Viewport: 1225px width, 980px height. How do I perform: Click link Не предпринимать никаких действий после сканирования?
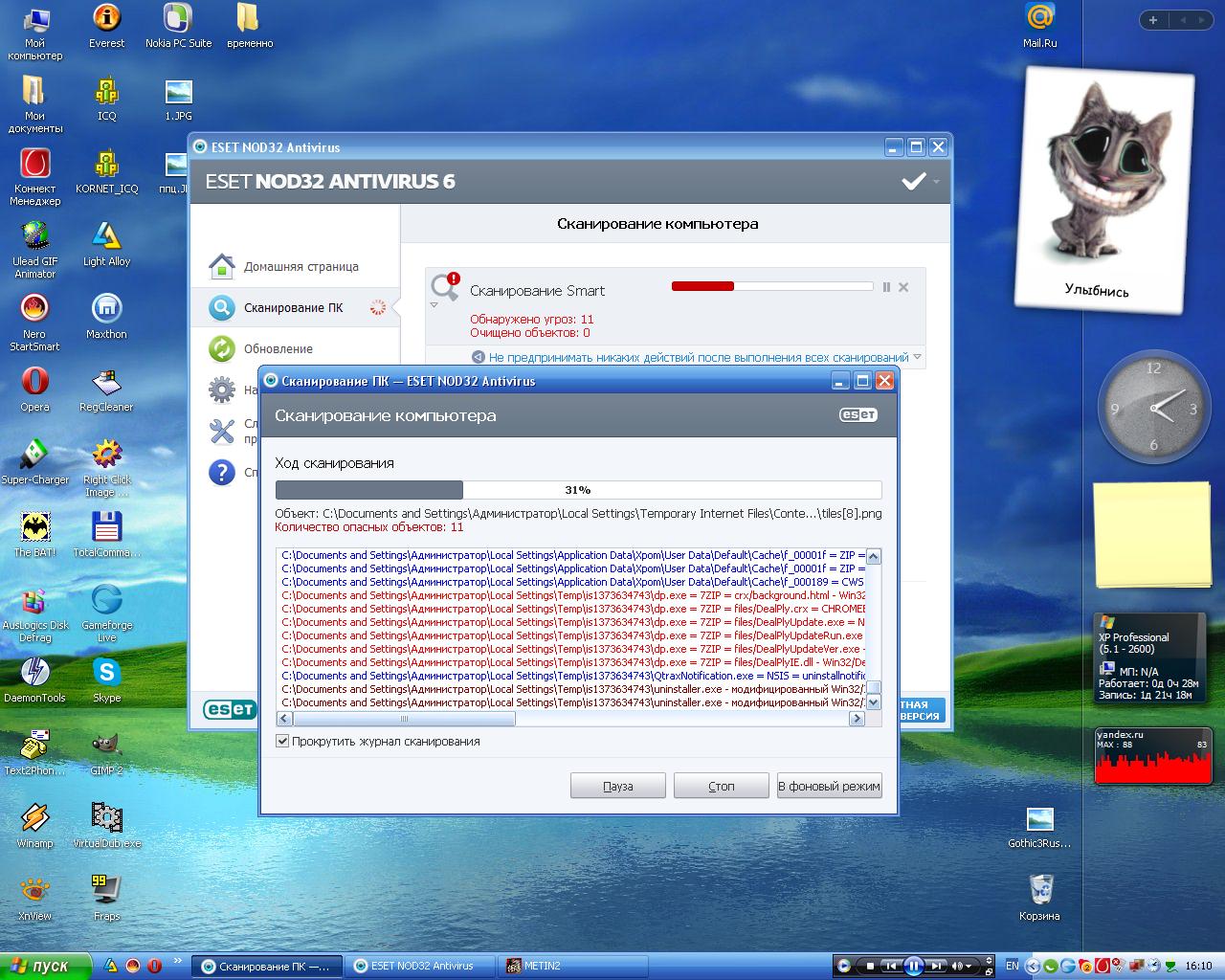coord(698,357)
